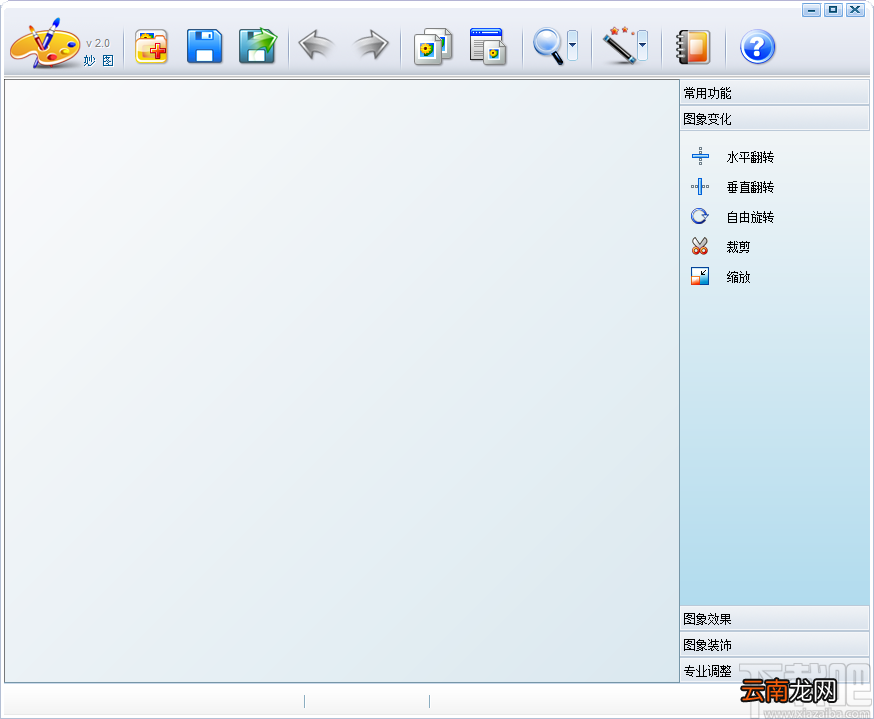This screenshot has height=719, width=874.
Task: Select the magnifier zoom tool
Action: pos(548,46)
